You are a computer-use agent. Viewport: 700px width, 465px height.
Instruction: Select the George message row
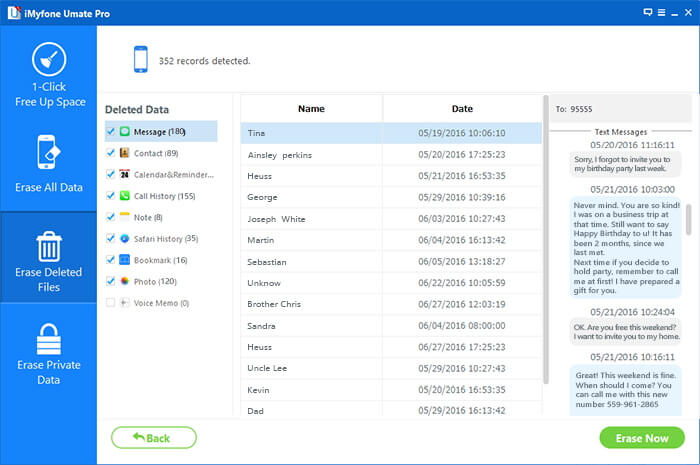click(391, 197)
